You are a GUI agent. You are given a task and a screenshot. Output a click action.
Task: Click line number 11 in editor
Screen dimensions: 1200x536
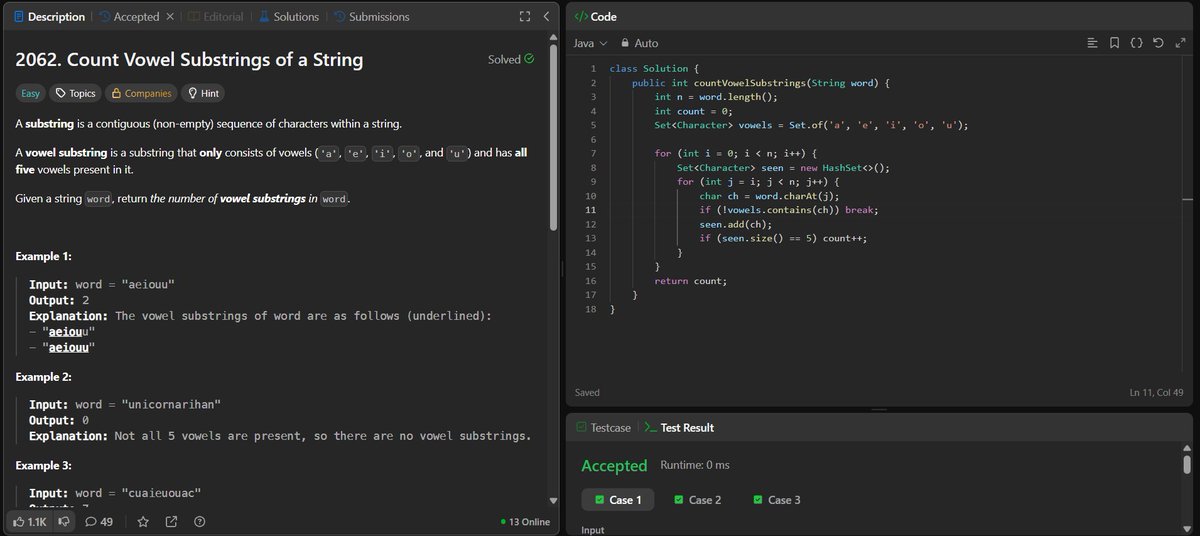tap(591, 210)
